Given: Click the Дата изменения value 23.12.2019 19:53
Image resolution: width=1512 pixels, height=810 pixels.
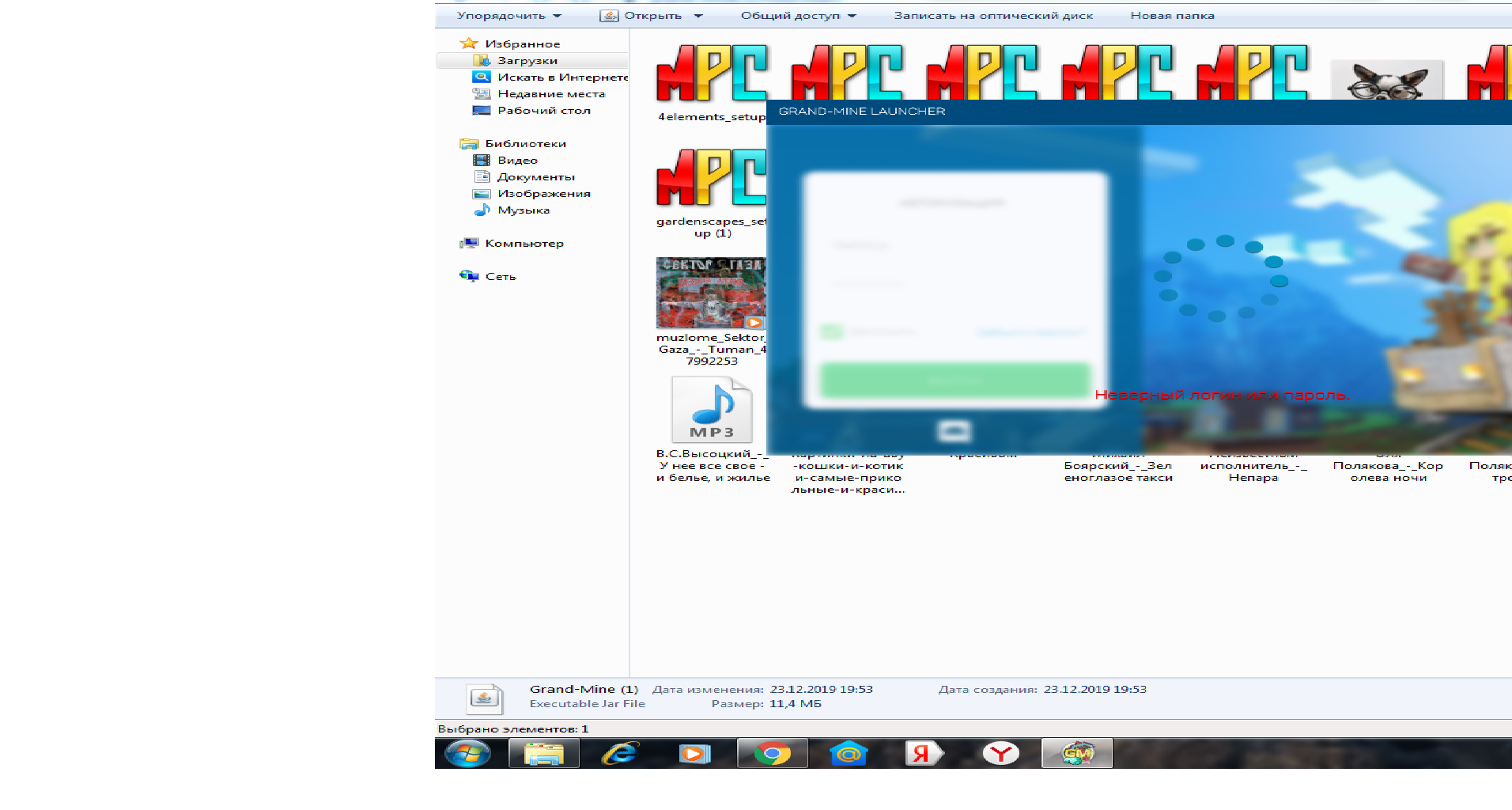Looking at the screenshot, I should [x=822, y=689].
